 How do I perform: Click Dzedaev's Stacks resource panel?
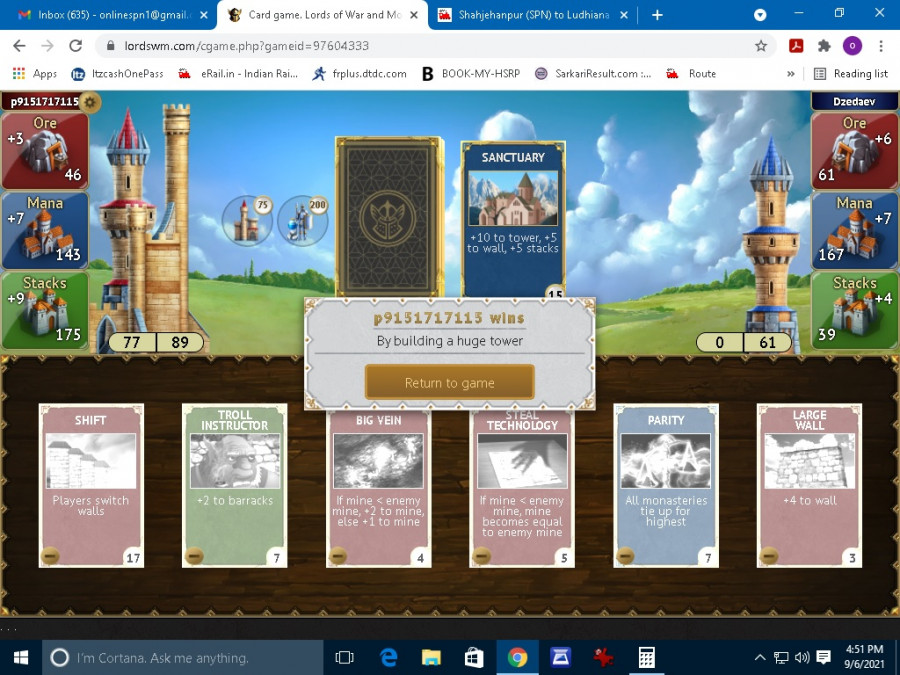pos(855,311)
